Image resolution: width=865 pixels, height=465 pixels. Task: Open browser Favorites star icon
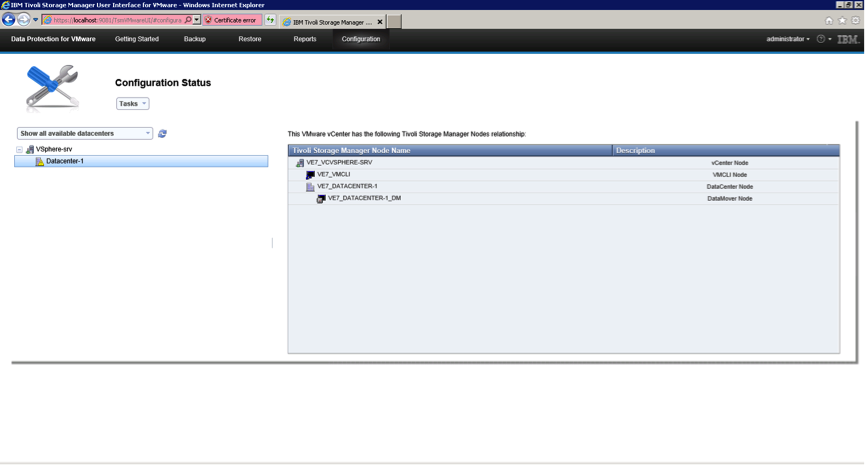click(842, 20)
